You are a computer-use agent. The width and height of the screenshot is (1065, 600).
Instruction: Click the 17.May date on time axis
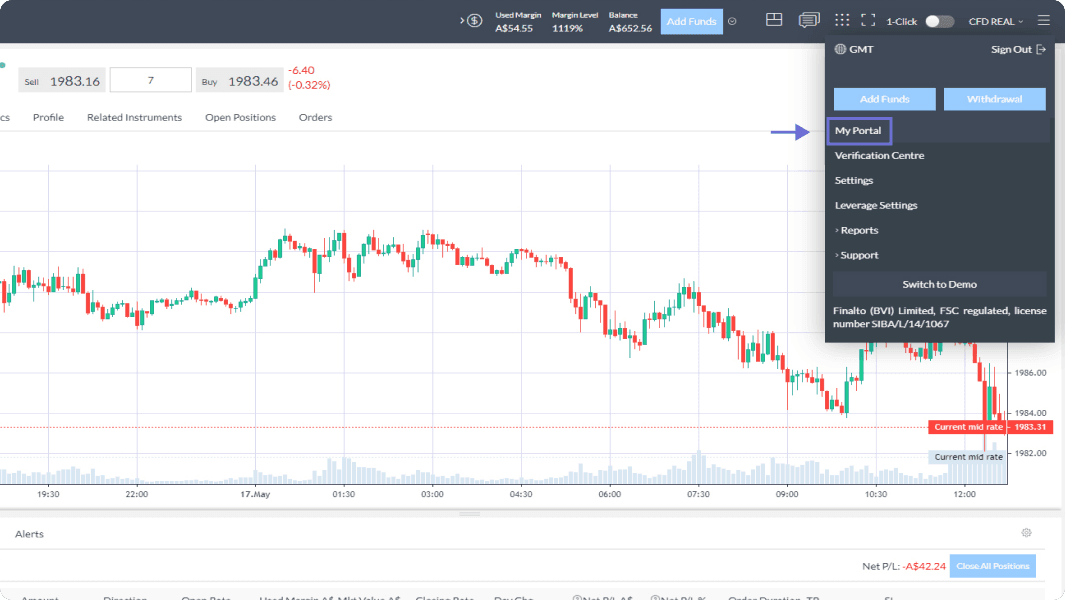pos(255,494)
